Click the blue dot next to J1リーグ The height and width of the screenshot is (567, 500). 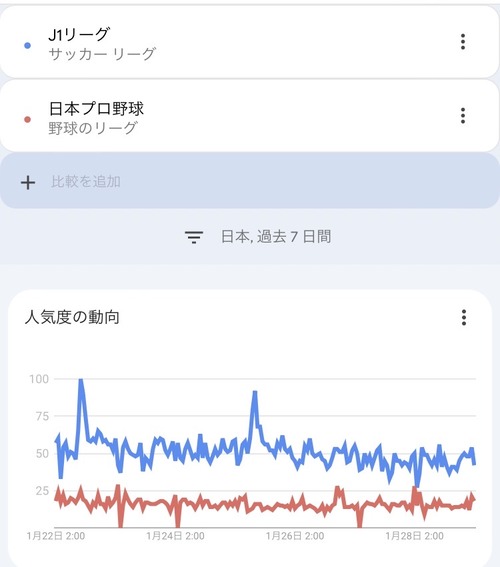(x=27, y=46)
